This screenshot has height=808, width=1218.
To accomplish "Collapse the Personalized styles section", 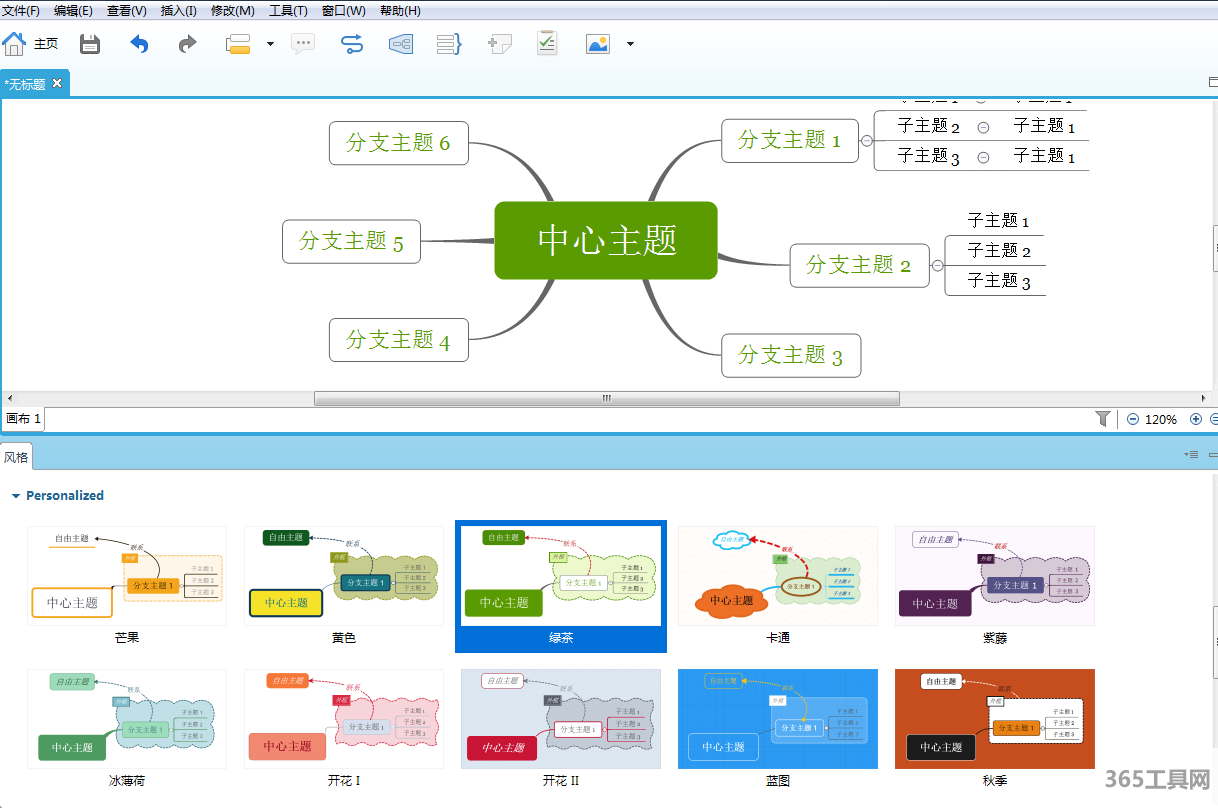I will (x=15, y=496).
